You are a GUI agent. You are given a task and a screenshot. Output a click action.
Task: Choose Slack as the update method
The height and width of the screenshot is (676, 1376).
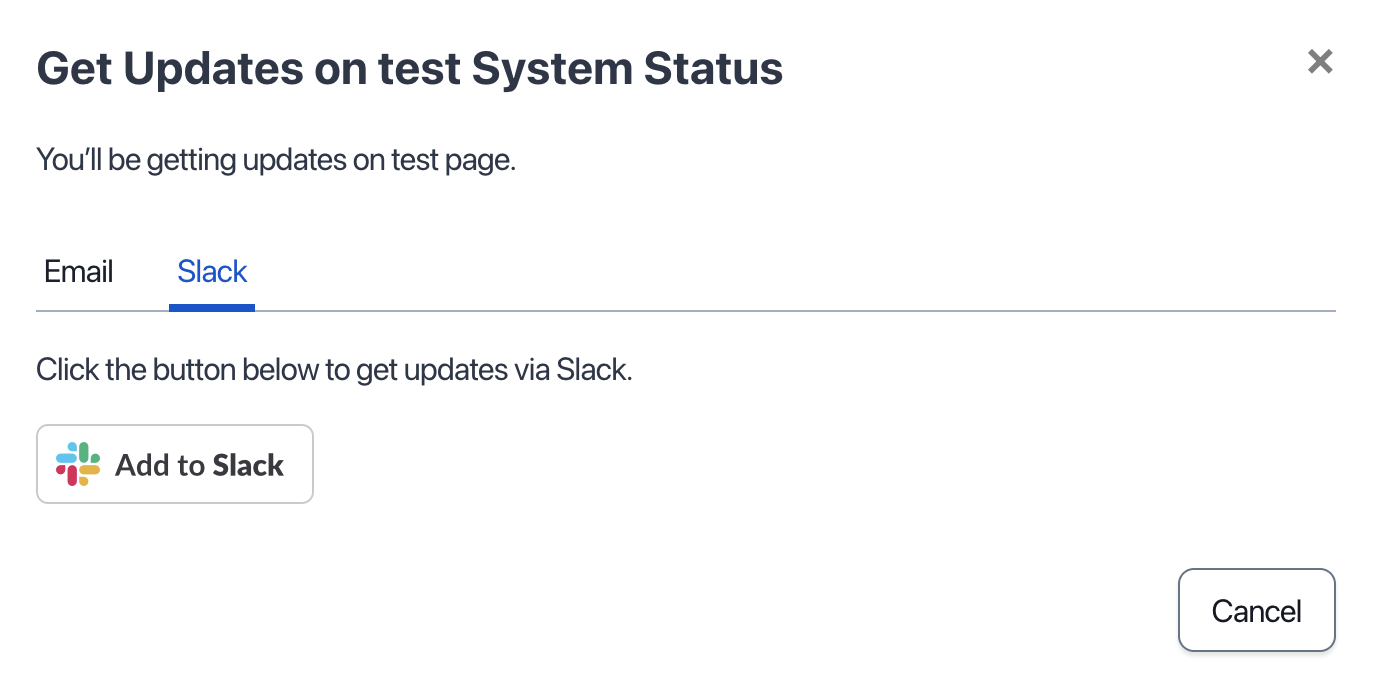click(x=212, y=272)
